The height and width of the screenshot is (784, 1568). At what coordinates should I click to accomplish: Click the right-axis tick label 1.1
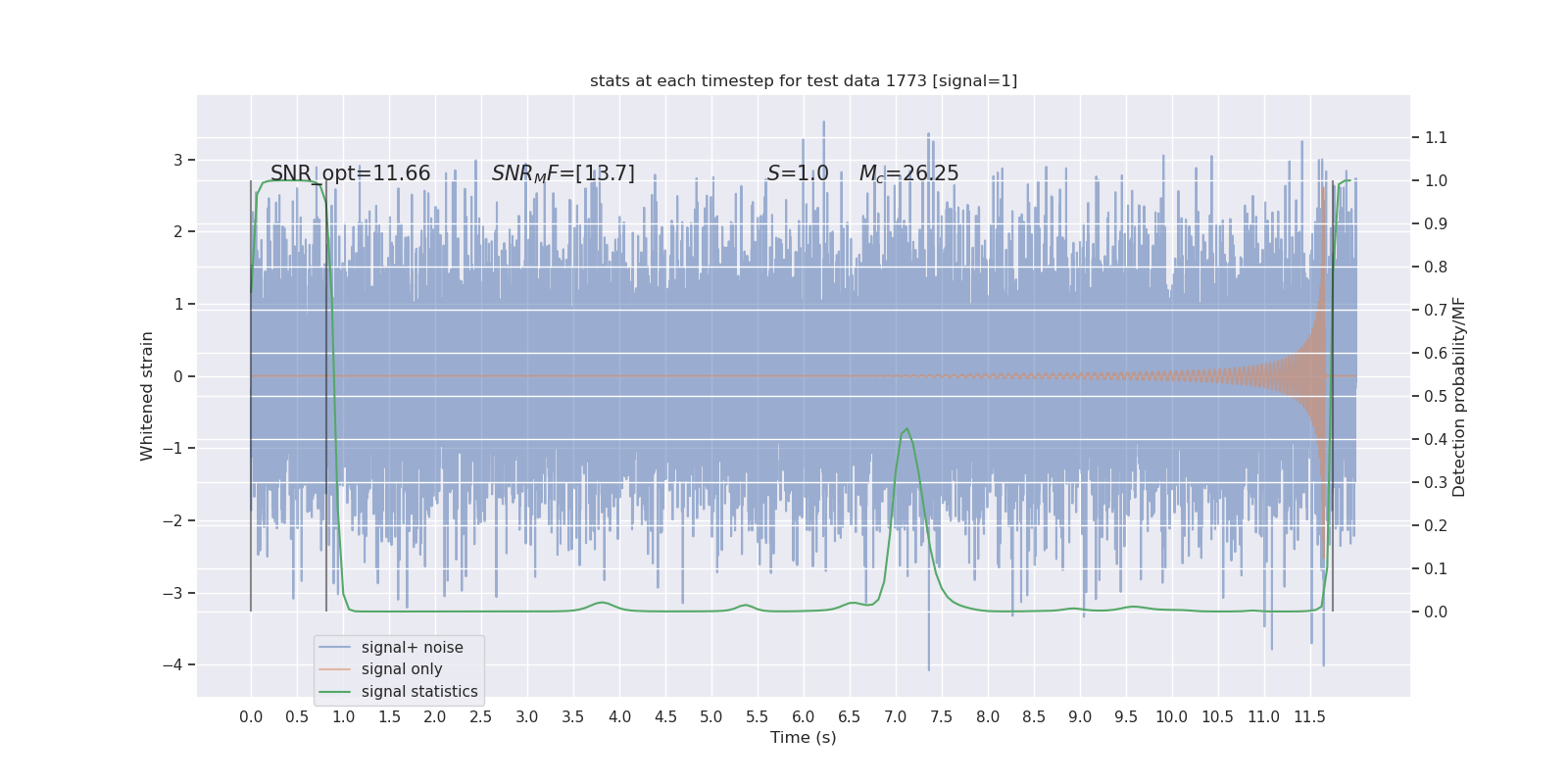tap(1436, 138)
